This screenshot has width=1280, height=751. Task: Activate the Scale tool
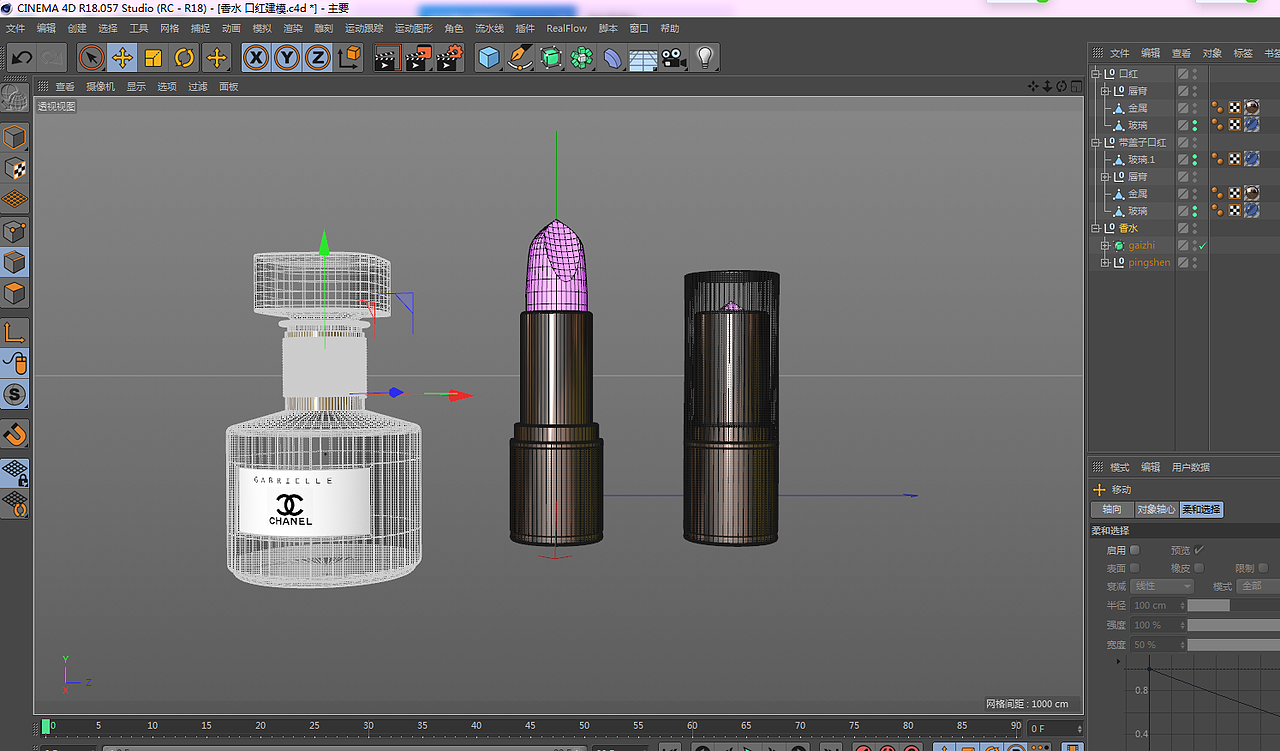pos(154,58)
